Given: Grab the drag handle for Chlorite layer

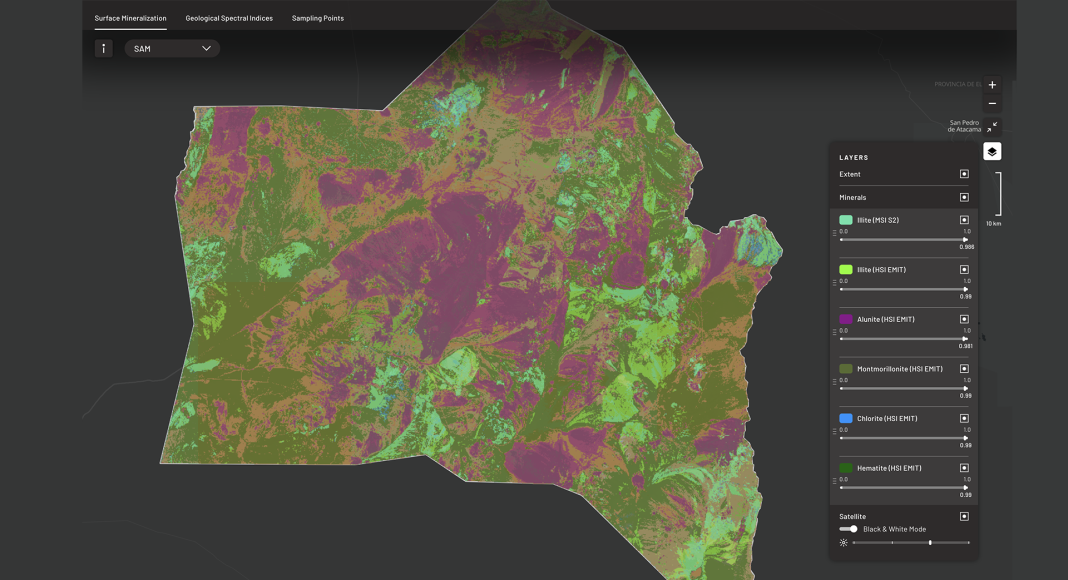Looking at the screenshot, I should click(834, 432).
